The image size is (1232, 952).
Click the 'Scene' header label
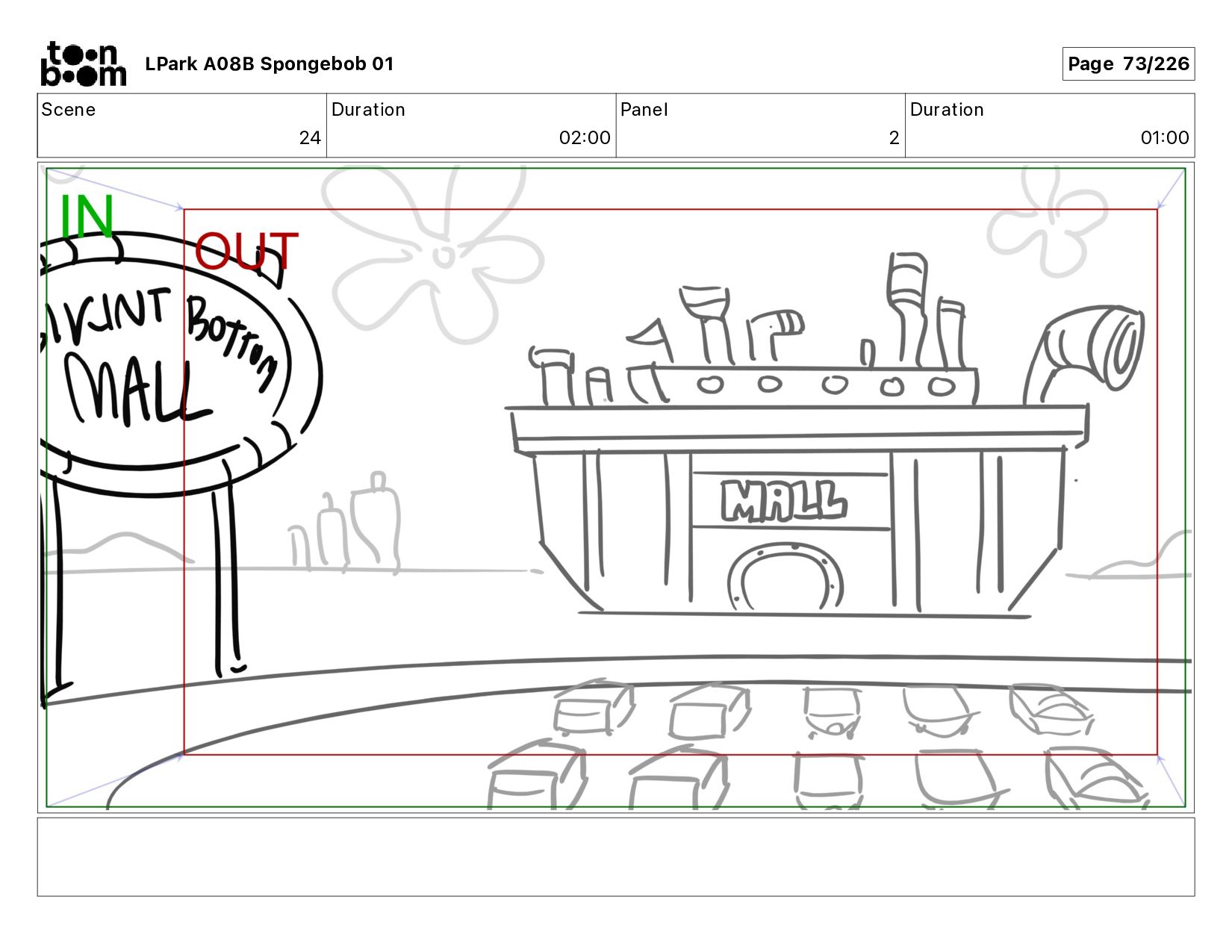tap(69, 110)
